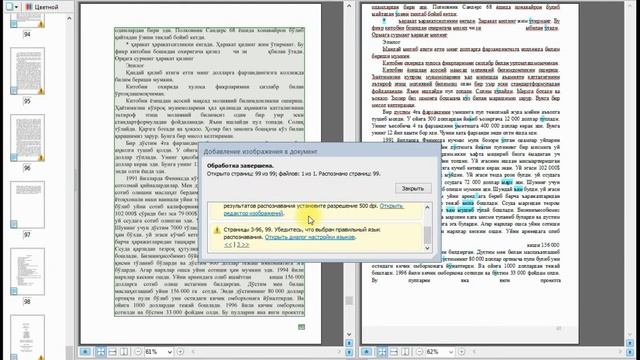Screen dimensions: 640x360
Task: Open the Цветной color mode selector
Action: pyautogui.click(x=42, y=7)
